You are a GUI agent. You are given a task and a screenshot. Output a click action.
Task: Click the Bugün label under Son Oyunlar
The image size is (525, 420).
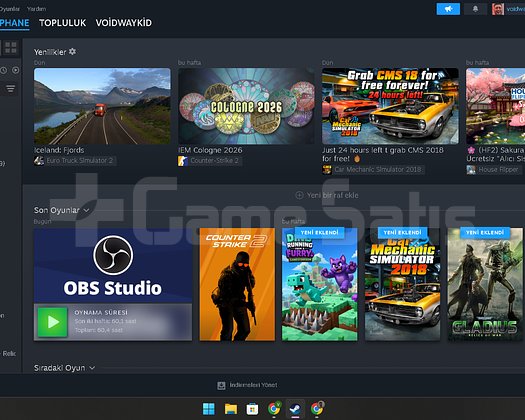(x=42, y=221)
